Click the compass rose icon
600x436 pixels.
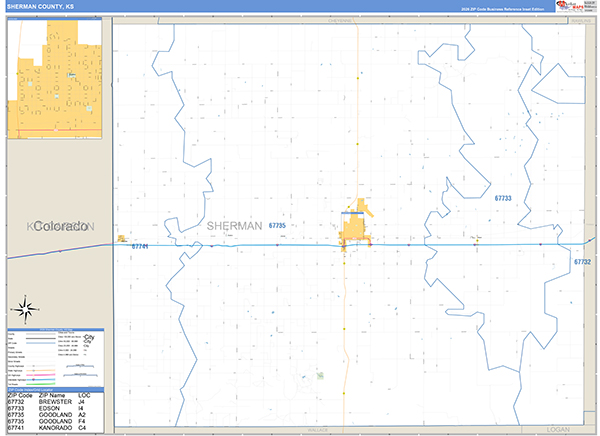pyautogui.click(x=25, y=309)
